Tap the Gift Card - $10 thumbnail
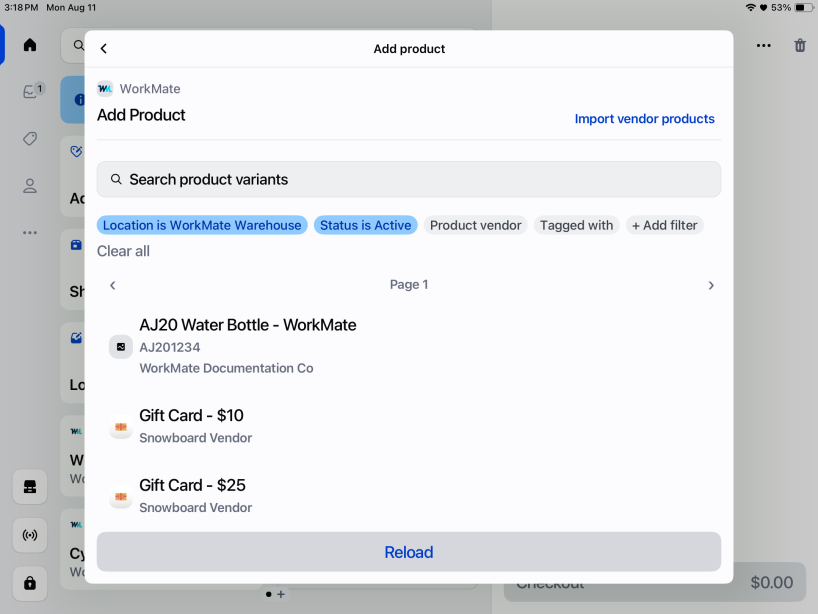This screenshot has width=818, height=614. click(x=121, y=427)
